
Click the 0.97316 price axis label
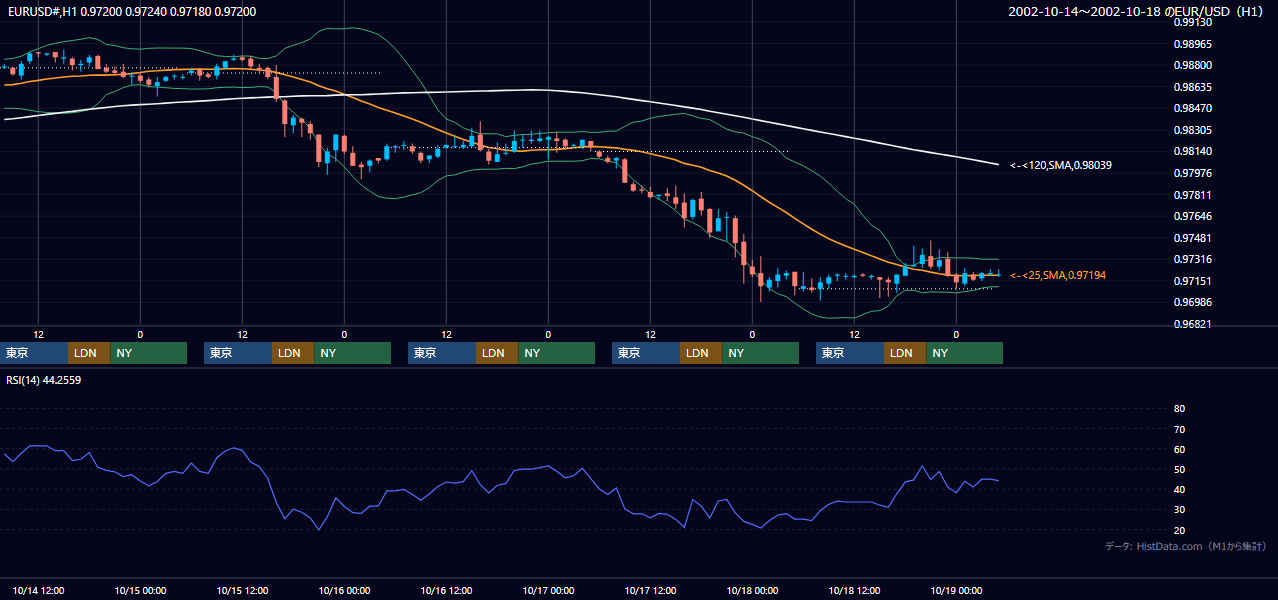(x=1193, y=259)
